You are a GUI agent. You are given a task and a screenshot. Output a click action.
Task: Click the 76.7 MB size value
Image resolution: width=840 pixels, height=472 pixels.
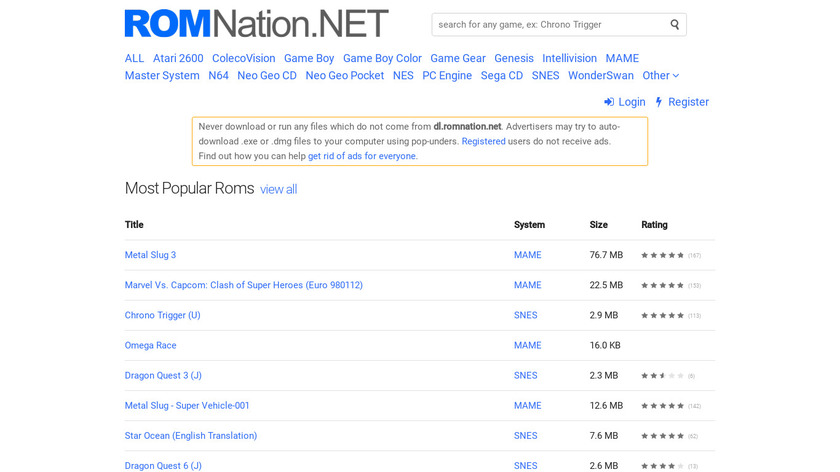coord(606,255)
